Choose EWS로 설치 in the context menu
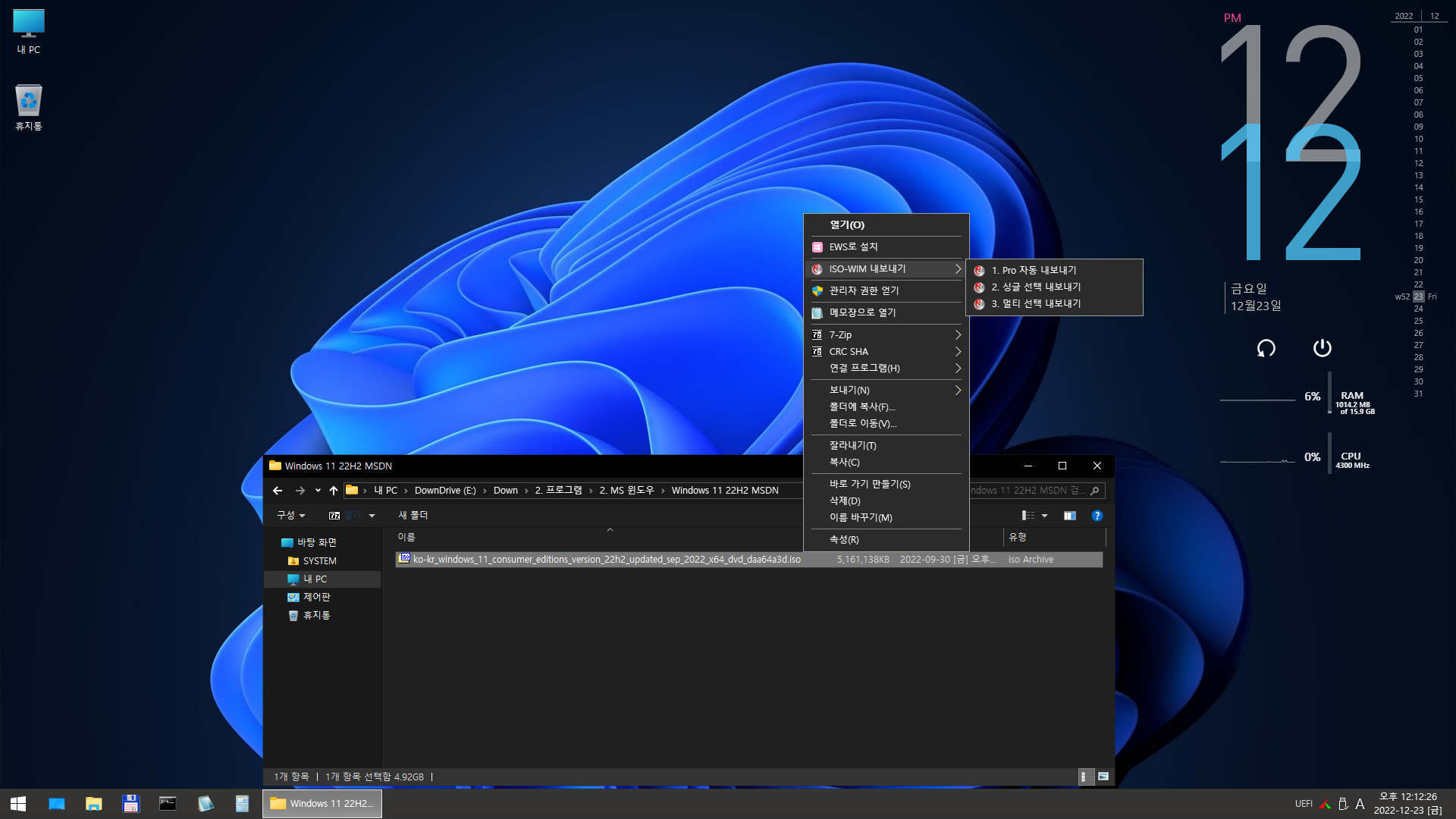1456x819 pixels. [886, 247]
